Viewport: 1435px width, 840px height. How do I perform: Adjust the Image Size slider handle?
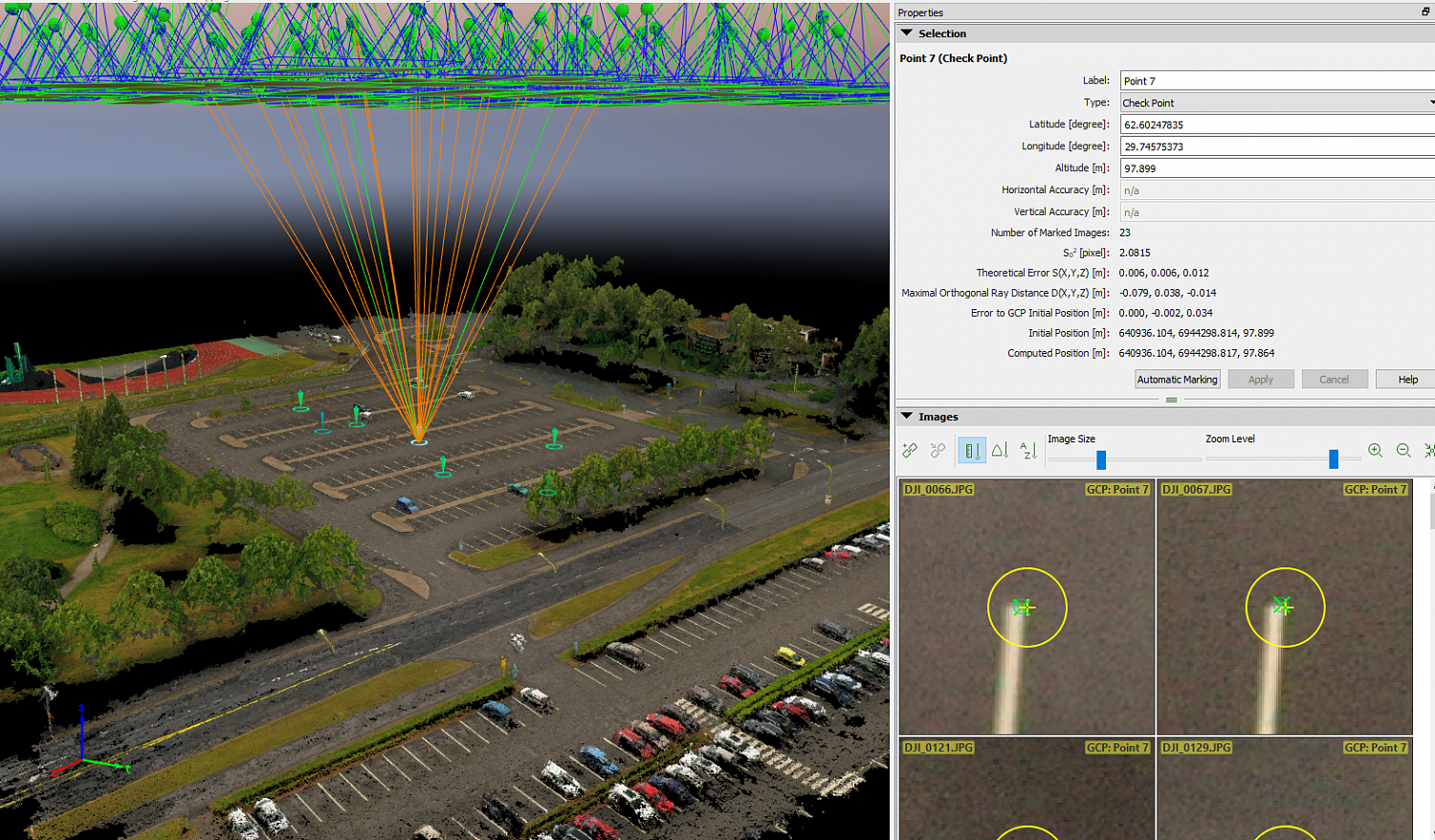pos(1101,460)
